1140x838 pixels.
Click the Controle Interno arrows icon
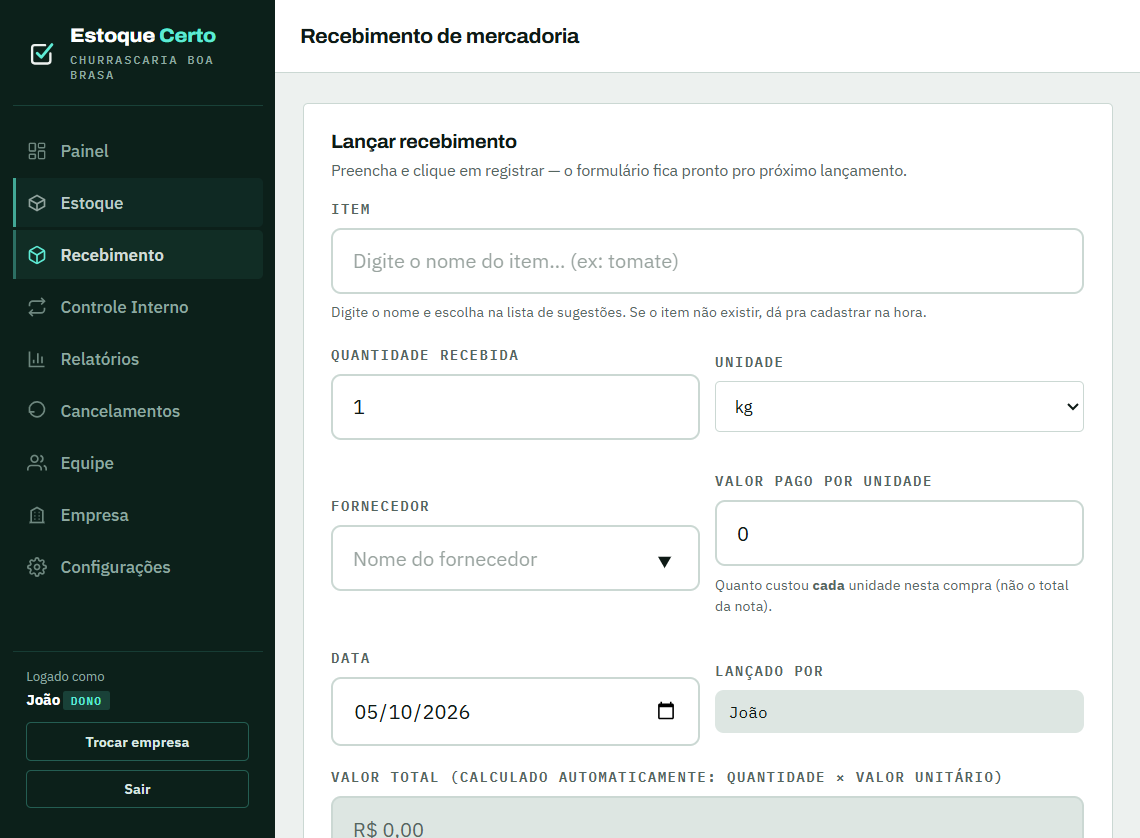coord(36,307)
